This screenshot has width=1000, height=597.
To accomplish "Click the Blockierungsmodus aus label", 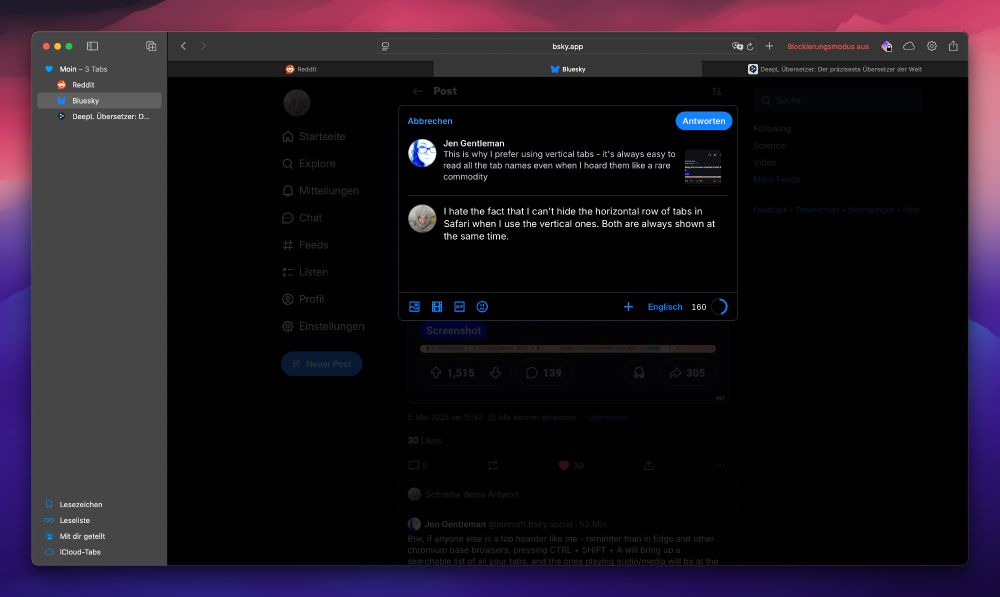I will click(x=828, y=47).
